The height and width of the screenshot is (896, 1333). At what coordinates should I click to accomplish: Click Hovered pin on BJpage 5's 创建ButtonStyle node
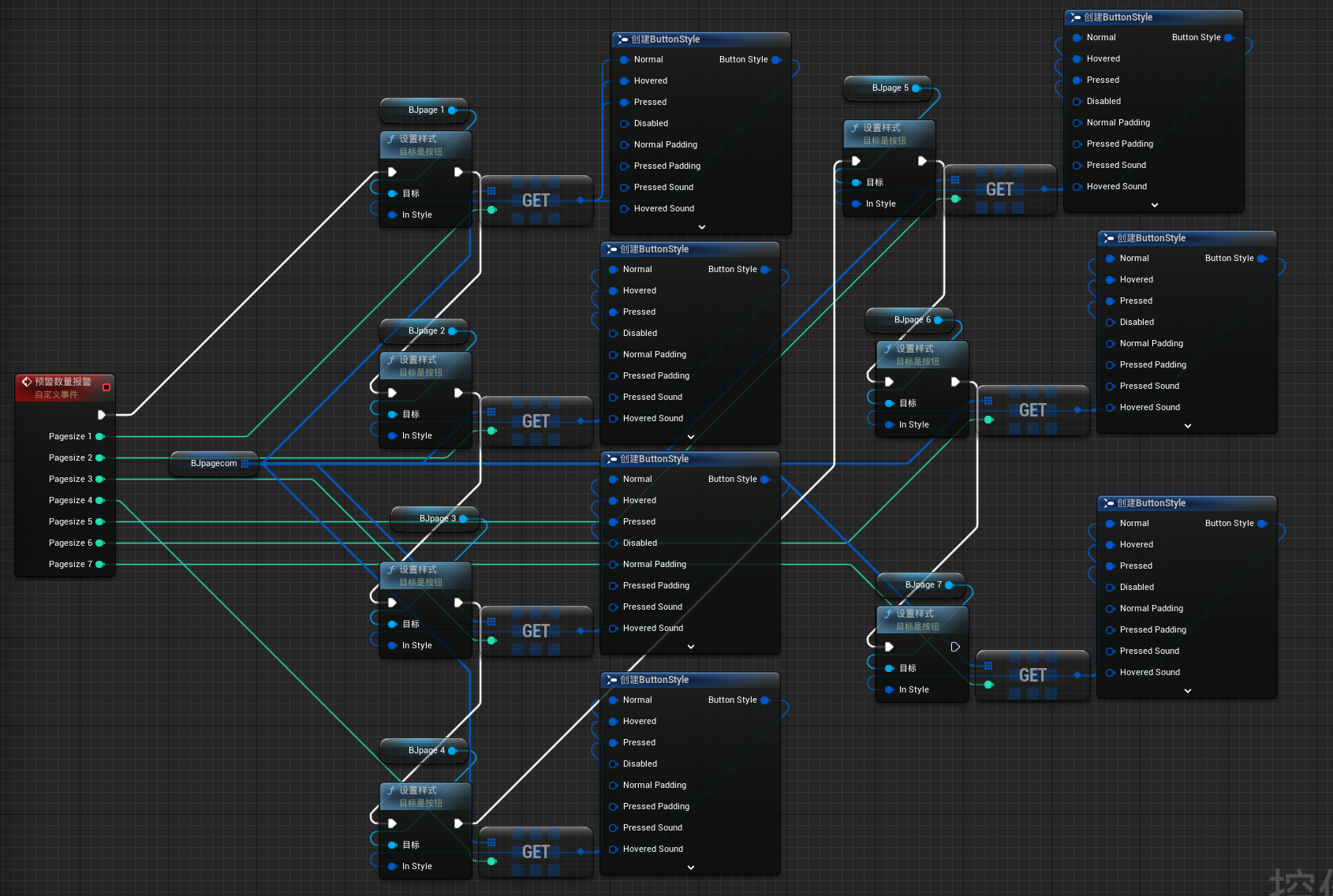[x=1077, y=59]
